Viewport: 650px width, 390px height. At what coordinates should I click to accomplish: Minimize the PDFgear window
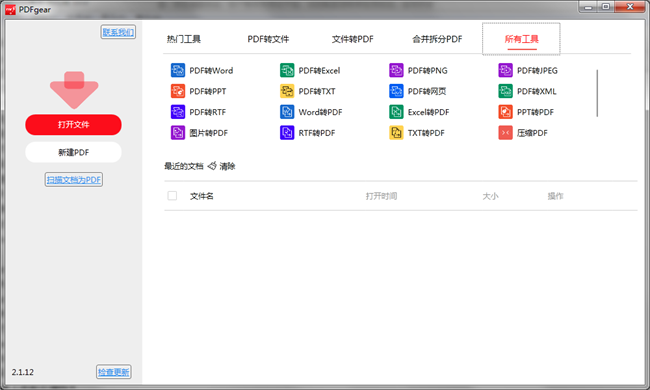click(x=588, y=7)
